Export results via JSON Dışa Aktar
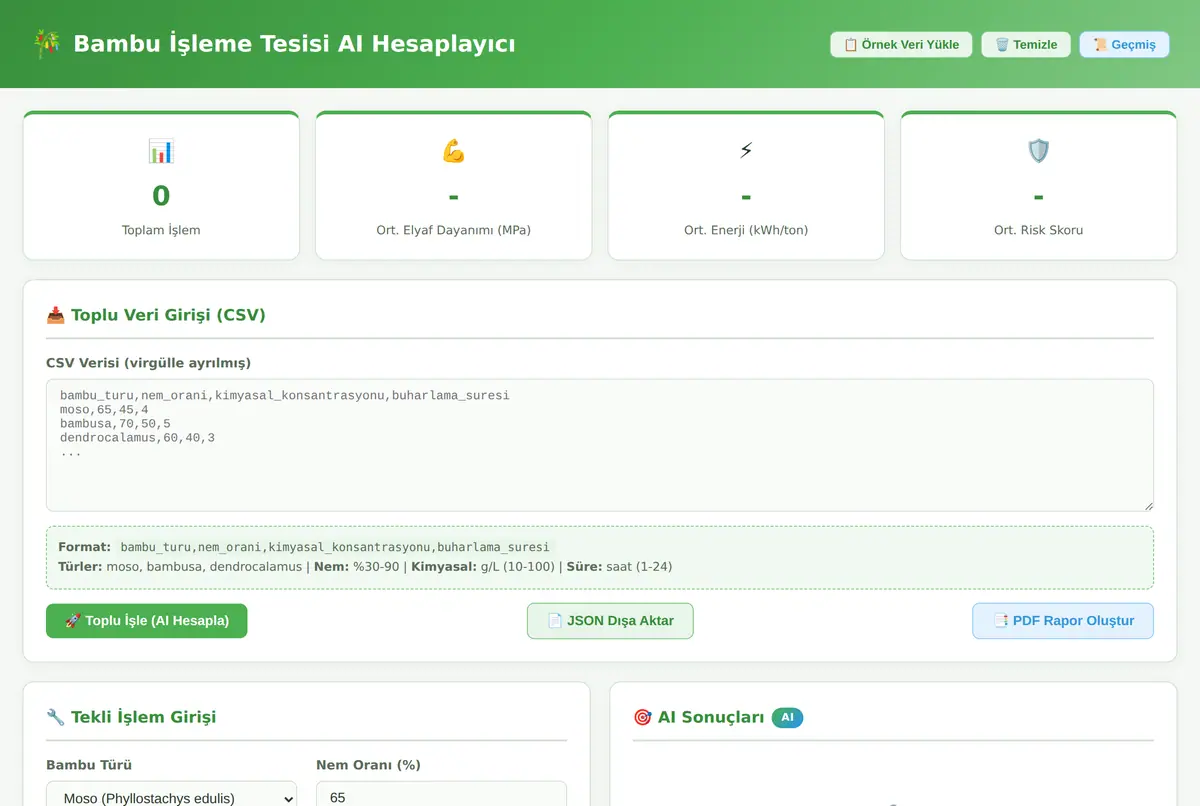This screenshot has height=806, width=1200. click(x=610, y=620)
